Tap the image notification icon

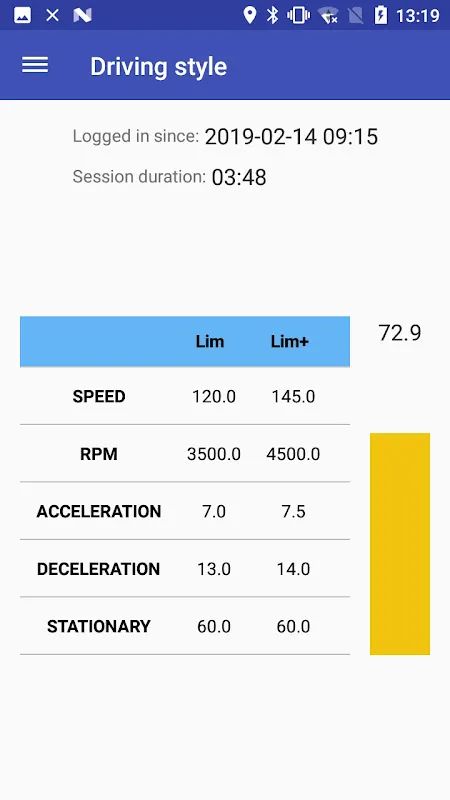click(x=22, y=15)
